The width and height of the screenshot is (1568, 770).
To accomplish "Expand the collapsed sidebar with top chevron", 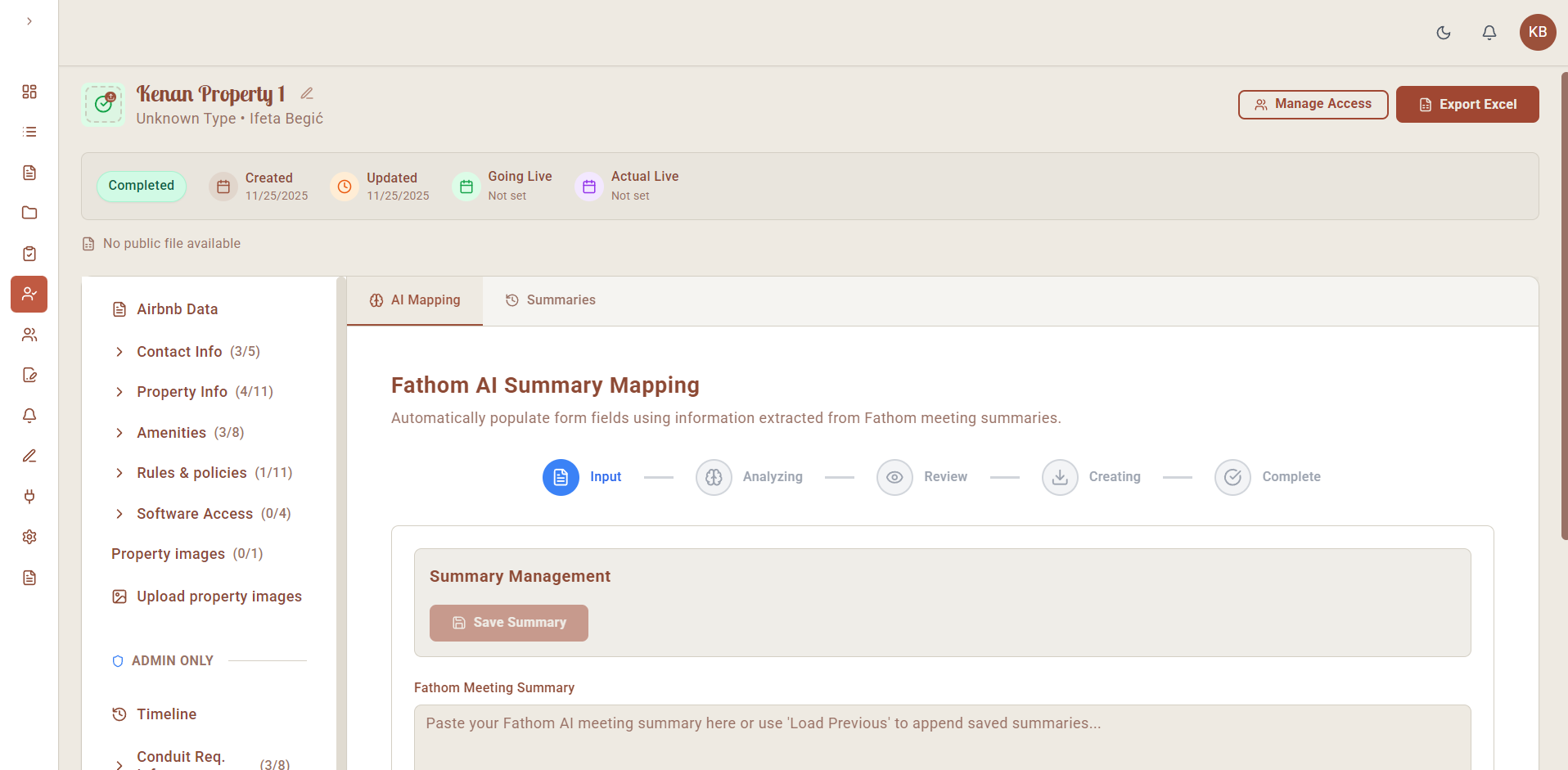I will 29,21.
